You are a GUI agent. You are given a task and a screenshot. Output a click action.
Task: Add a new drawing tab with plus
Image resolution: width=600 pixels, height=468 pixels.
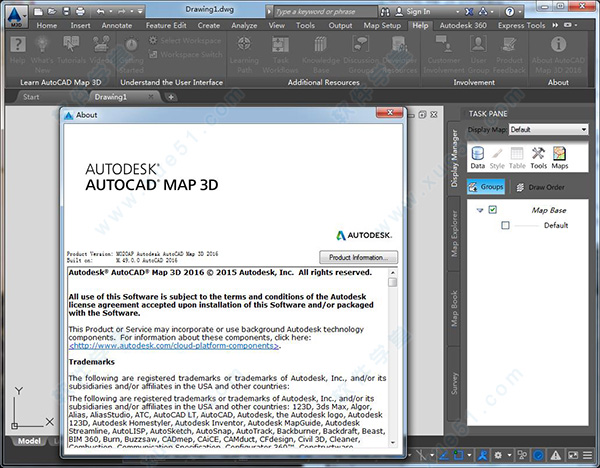[x=171, y=97]
